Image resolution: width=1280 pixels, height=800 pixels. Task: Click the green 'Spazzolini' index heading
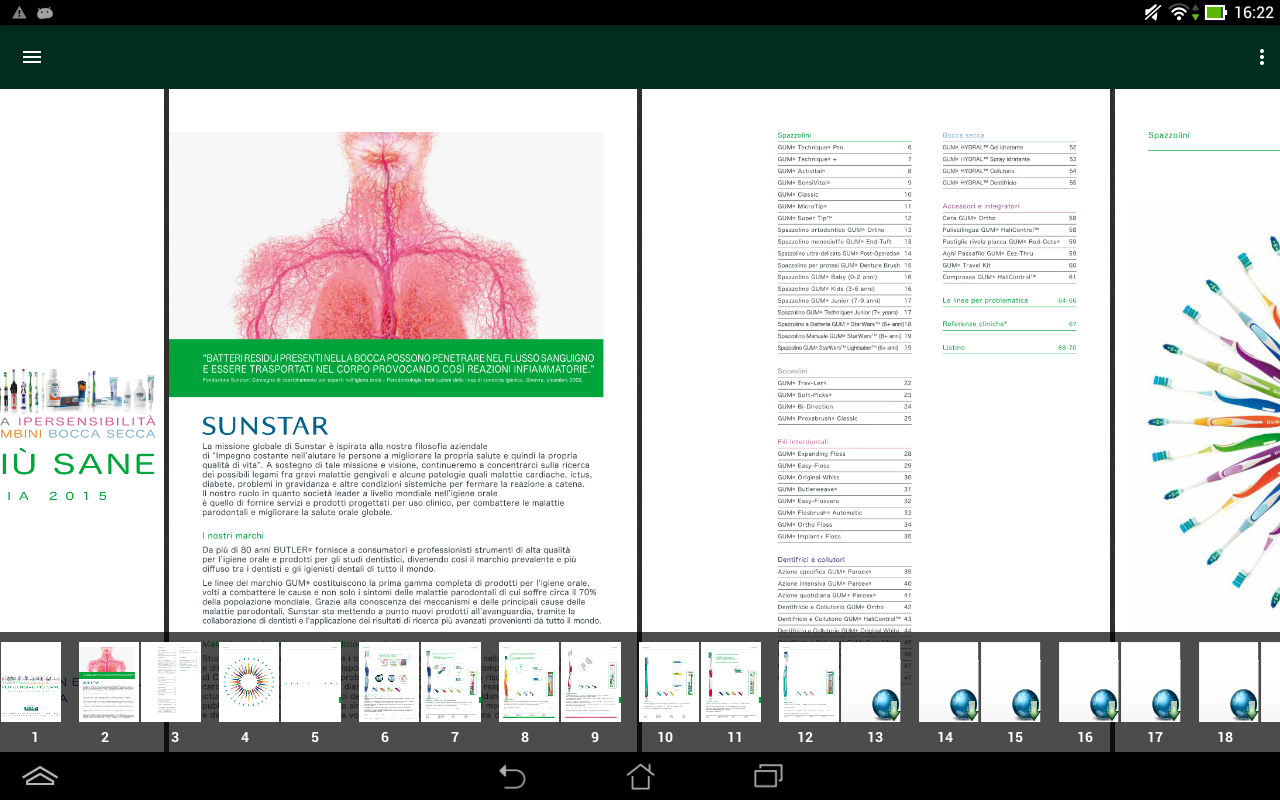click(x=794, y=135)
